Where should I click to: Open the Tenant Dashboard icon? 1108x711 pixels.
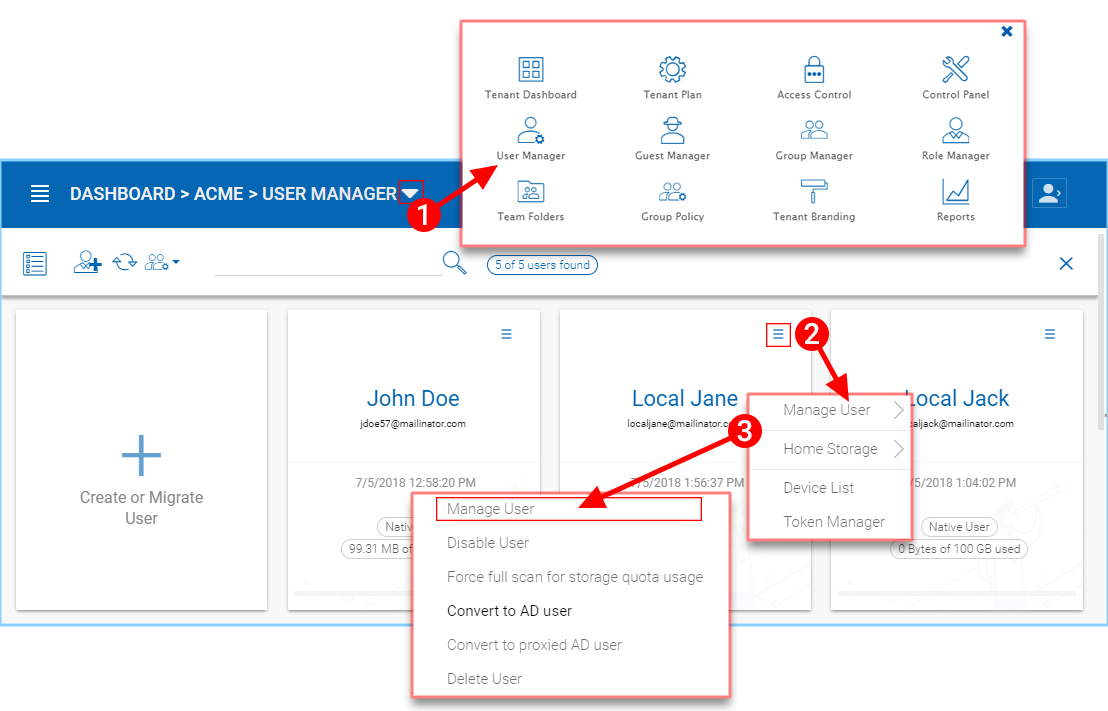tap(530, 78)
